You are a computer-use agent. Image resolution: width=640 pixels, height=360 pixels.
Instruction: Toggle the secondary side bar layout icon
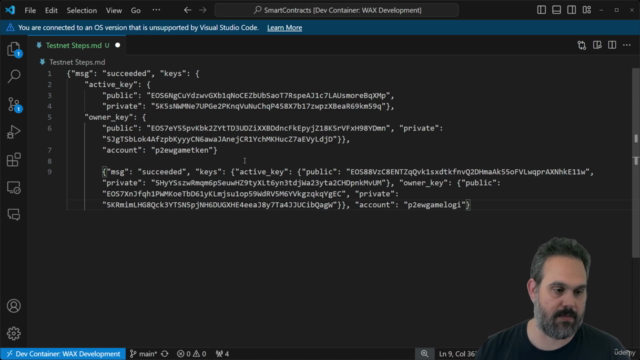tap(571, 10)
